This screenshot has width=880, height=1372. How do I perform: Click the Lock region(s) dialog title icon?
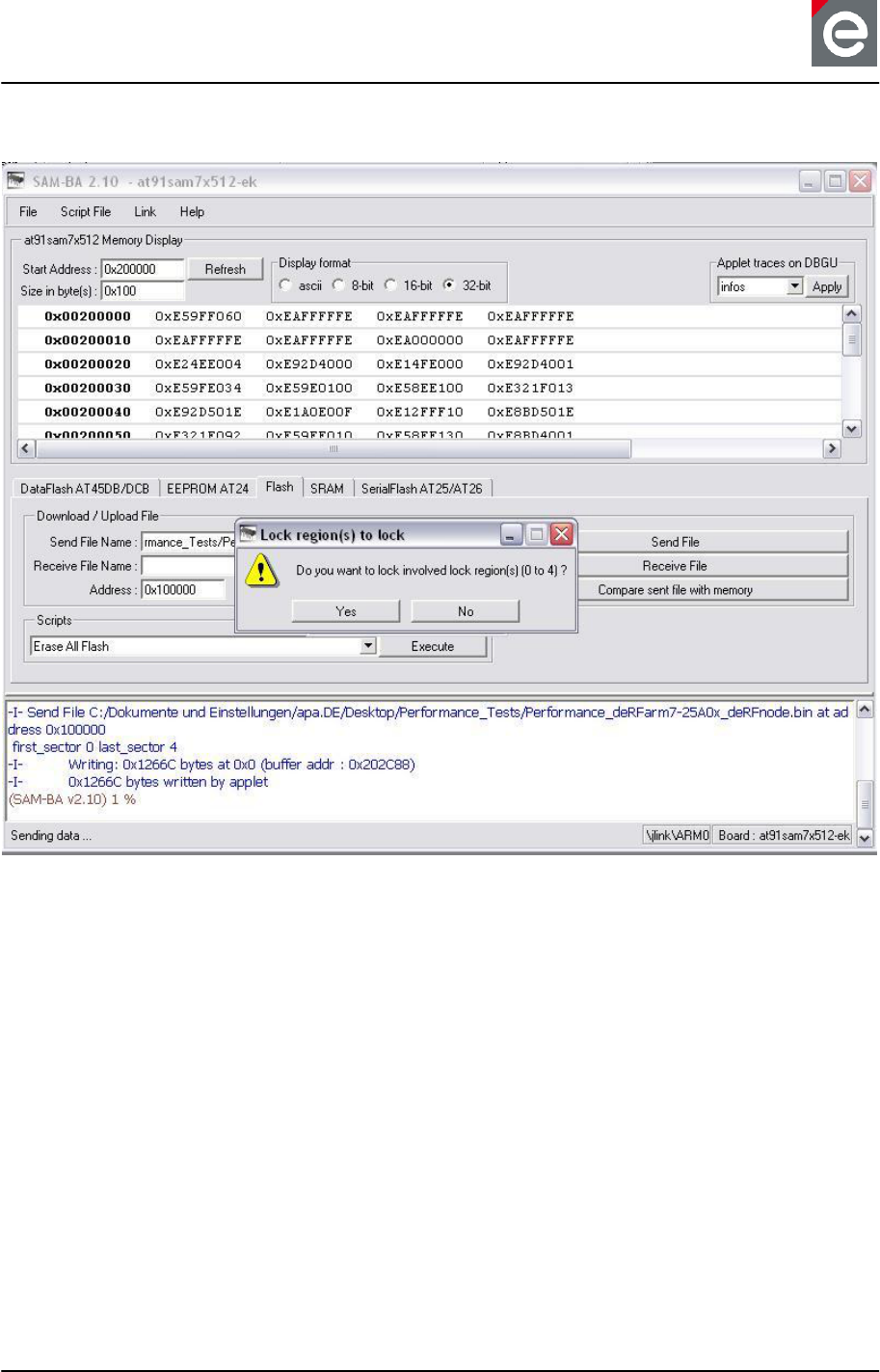click(248, 534)
